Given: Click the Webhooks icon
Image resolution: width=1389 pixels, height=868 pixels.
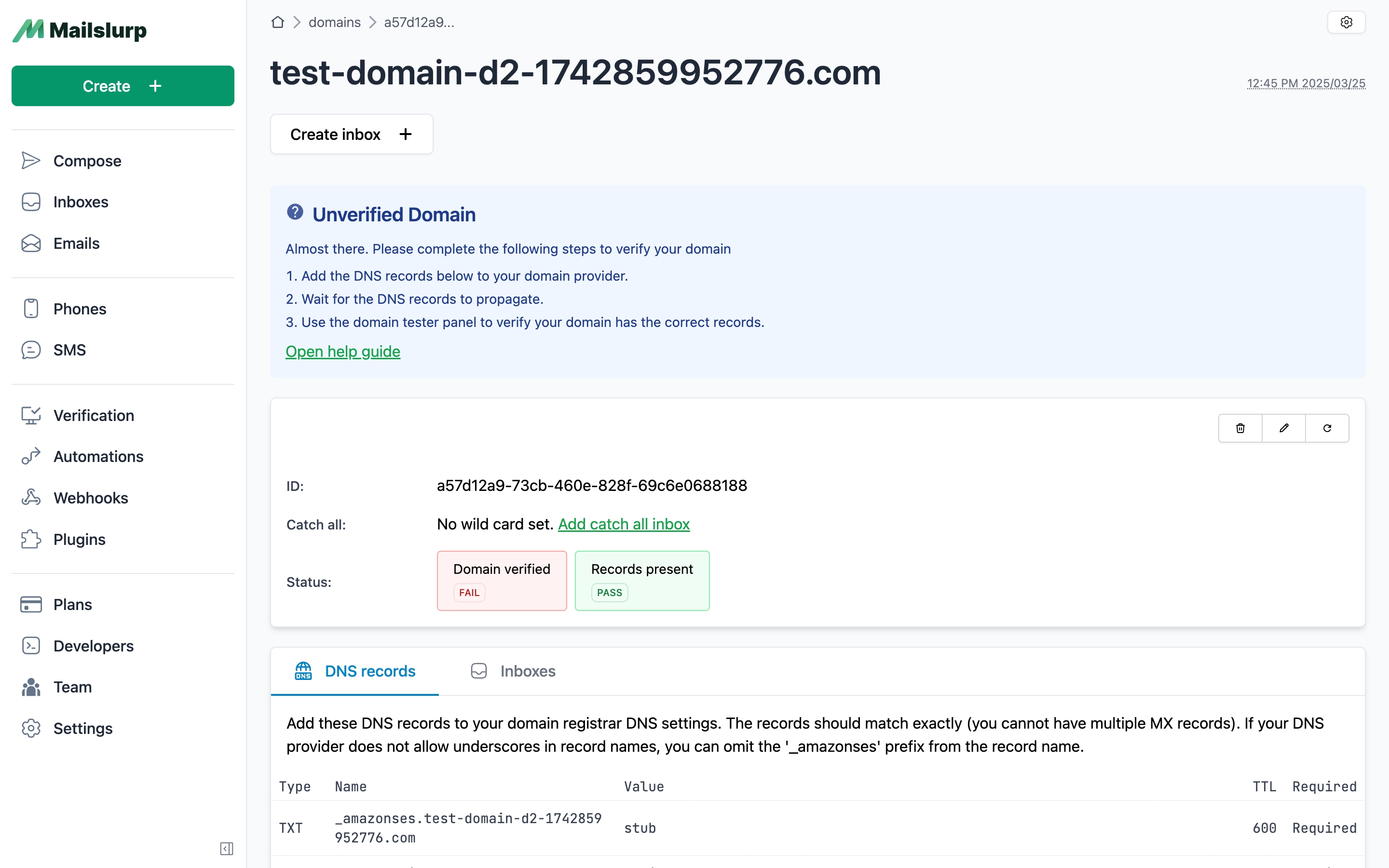Looking at the screenshot, I should coord(31,498).
